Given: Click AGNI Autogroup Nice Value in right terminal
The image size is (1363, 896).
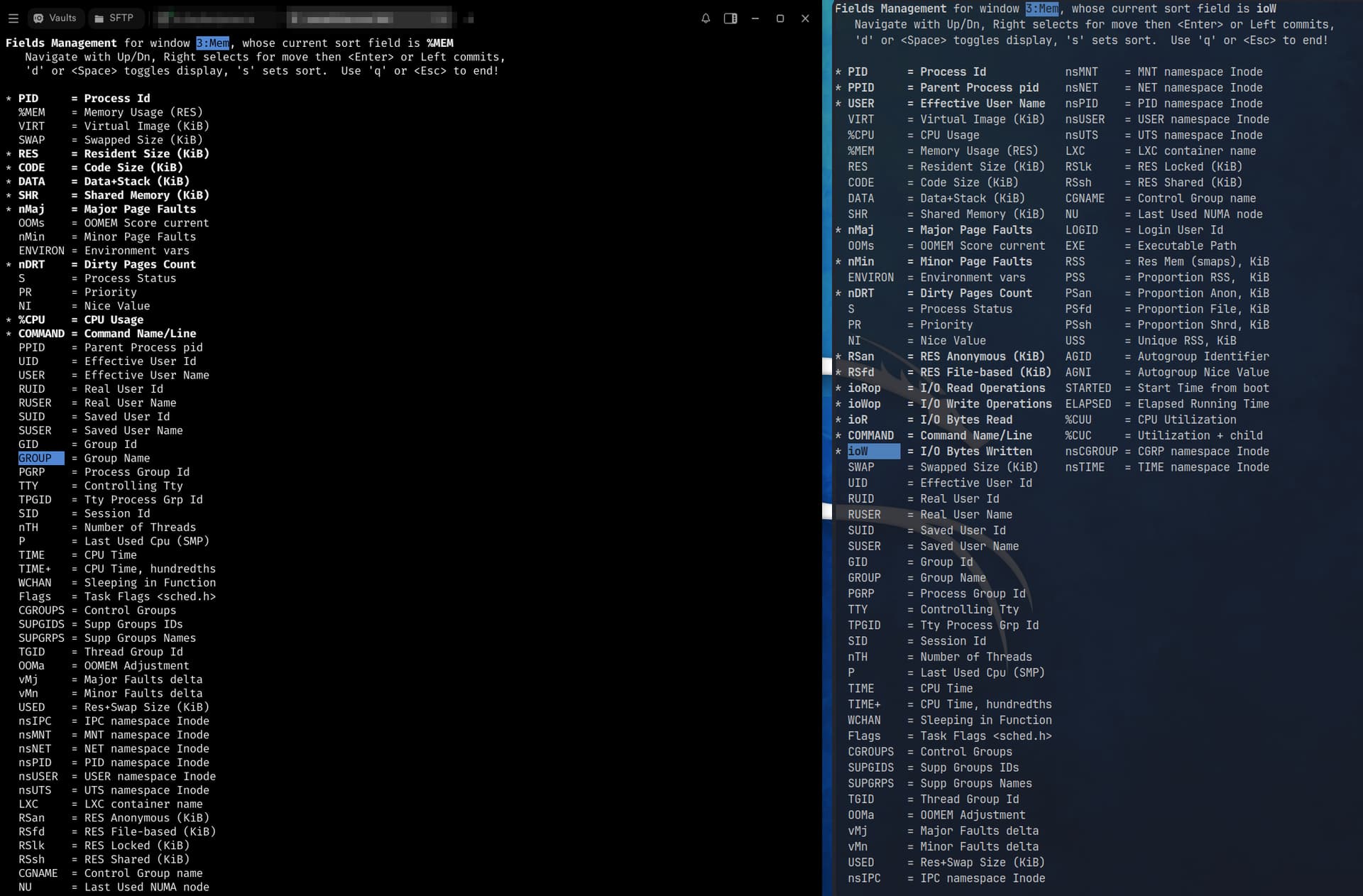Looking at the screenshot, I should (x=1167, y=372).
